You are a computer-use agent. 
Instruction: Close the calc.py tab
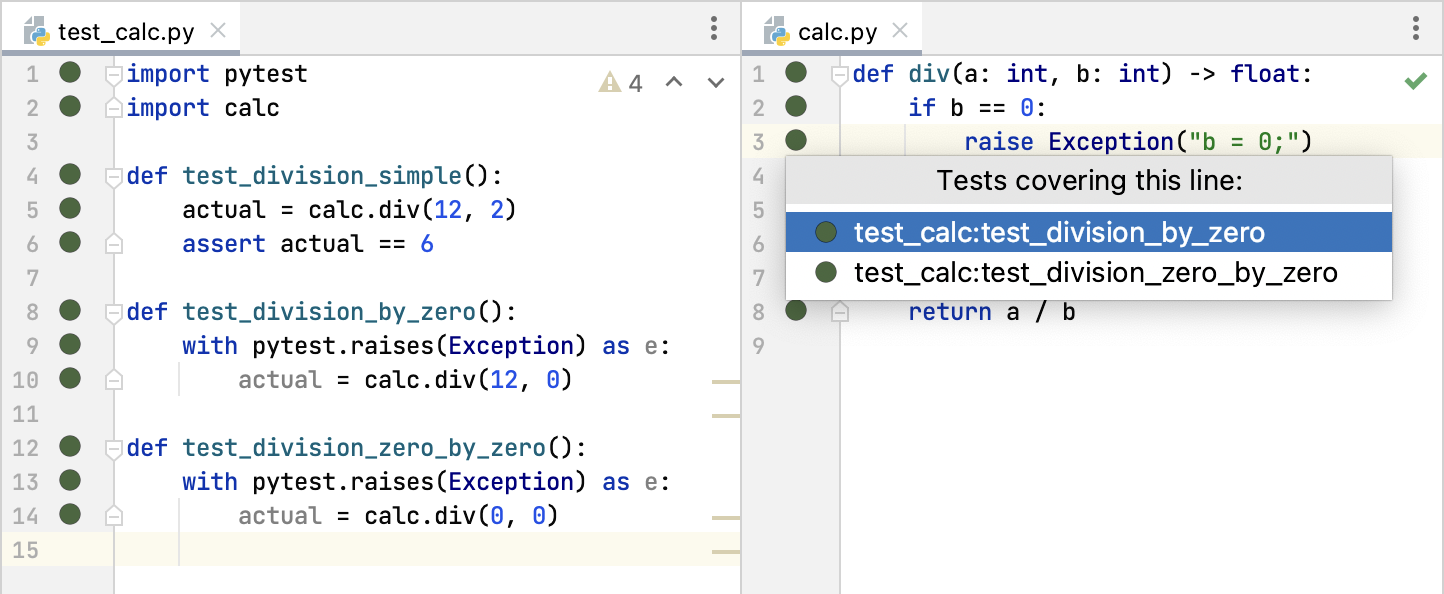(901, 30)
